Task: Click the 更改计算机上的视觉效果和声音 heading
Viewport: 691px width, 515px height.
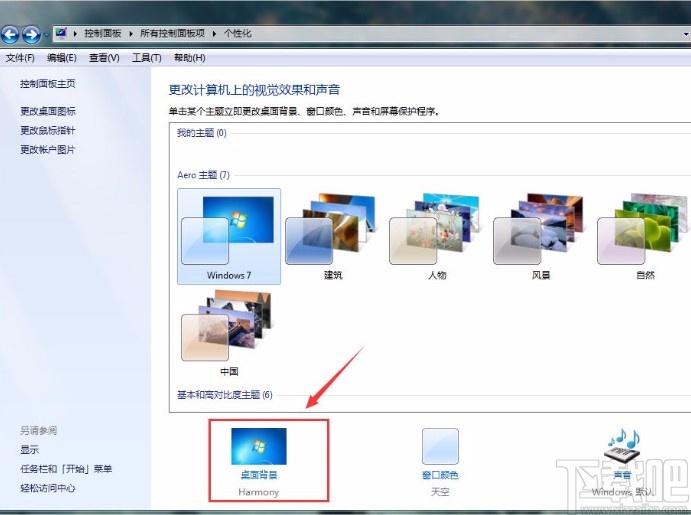Action: (x=254, y=90)
